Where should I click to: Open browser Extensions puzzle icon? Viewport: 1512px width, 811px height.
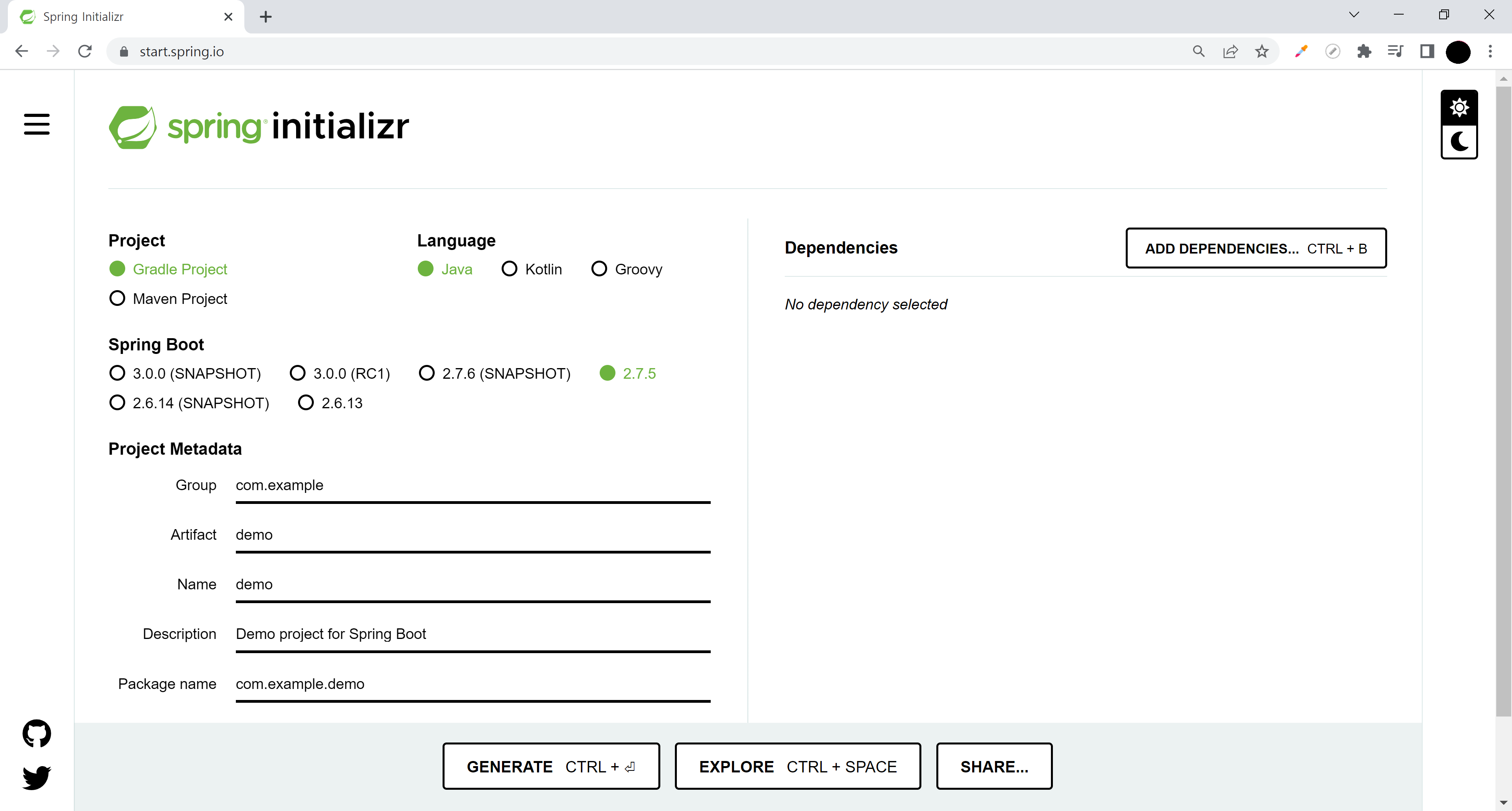tap(1364, 52)
